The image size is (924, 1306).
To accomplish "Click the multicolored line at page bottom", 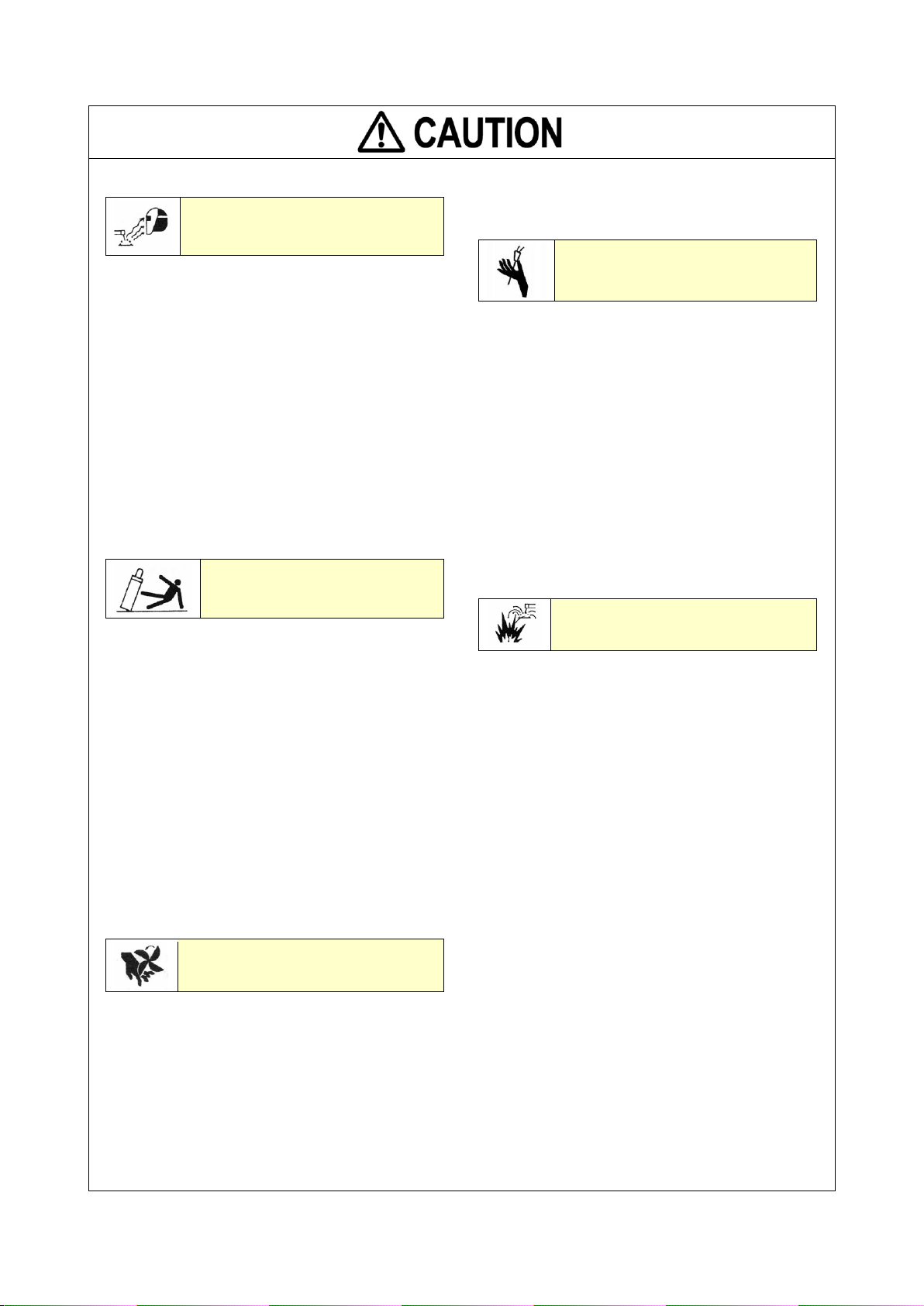I will tap(462, 1304).
